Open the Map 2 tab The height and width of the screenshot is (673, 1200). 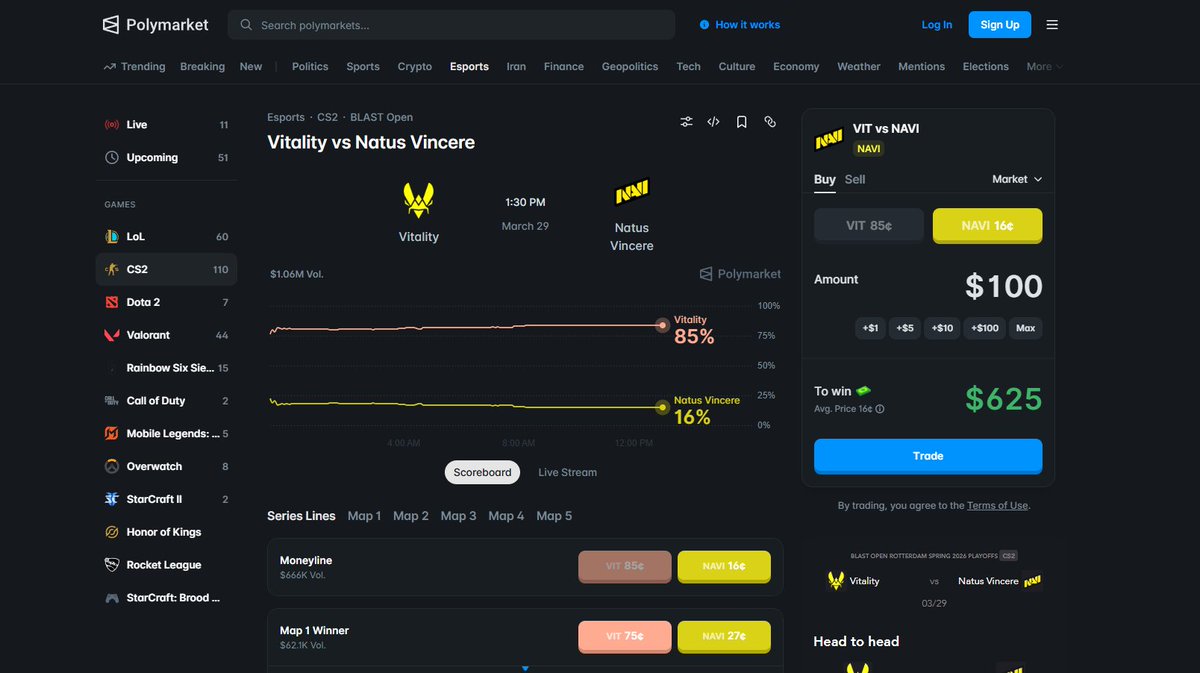(x=411, y=516)
